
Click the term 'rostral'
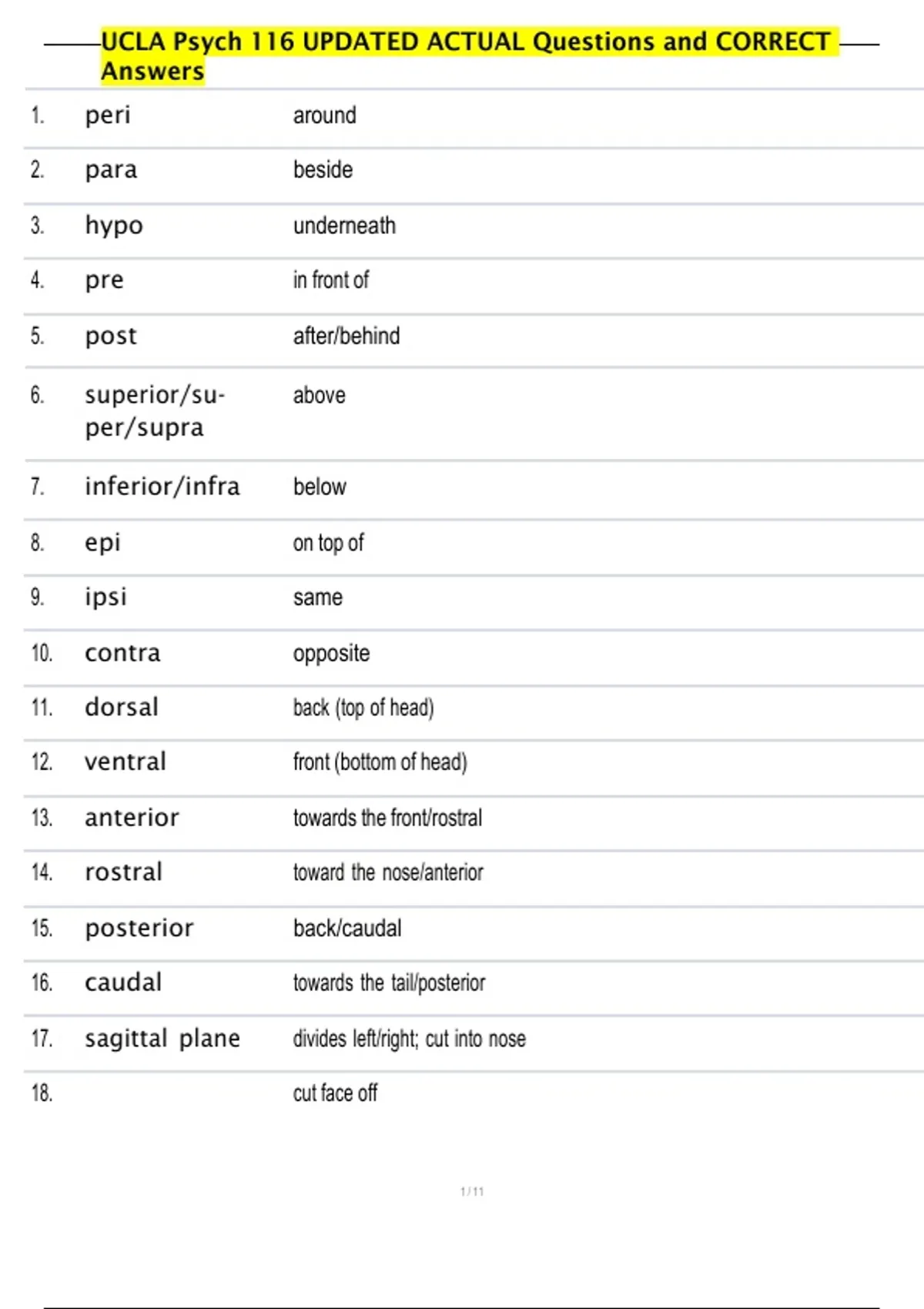tap(123, 872)
